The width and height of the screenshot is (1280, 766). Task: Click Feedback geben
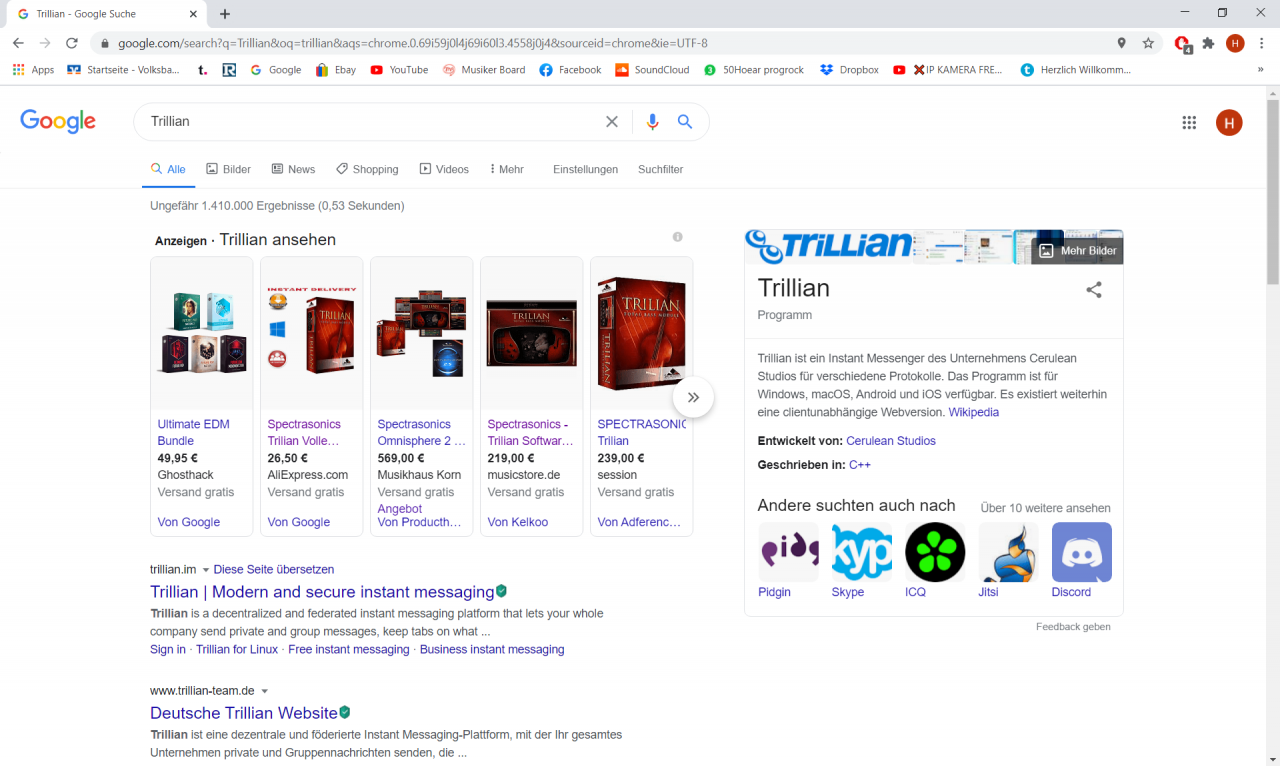[x=1073, y=627]
